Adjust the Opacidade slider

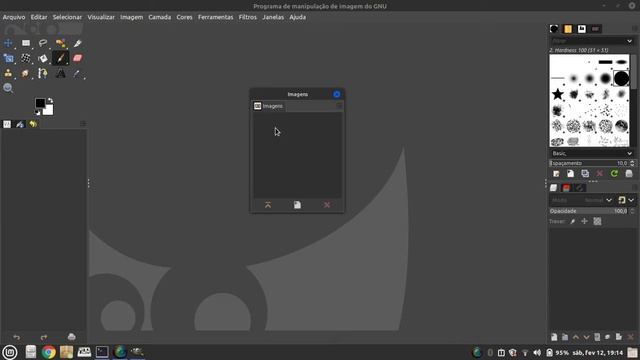tap(588, 211)
